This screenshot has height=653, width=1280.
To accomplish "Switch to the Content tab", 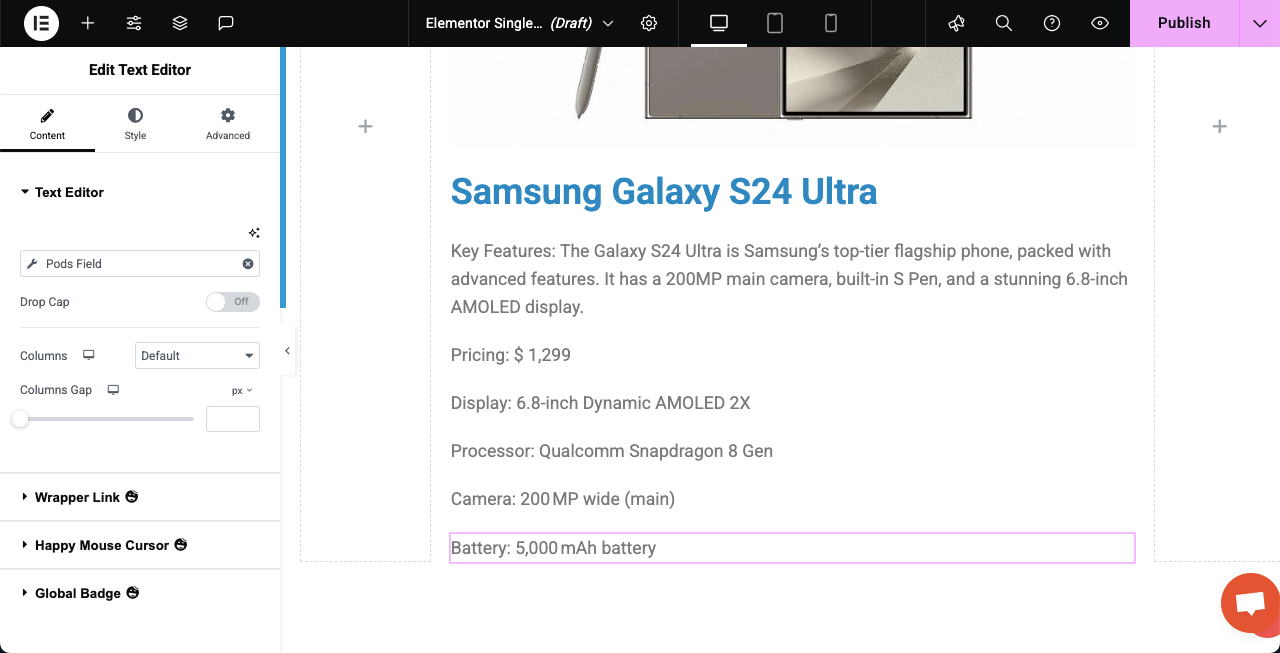I will 47,124.
